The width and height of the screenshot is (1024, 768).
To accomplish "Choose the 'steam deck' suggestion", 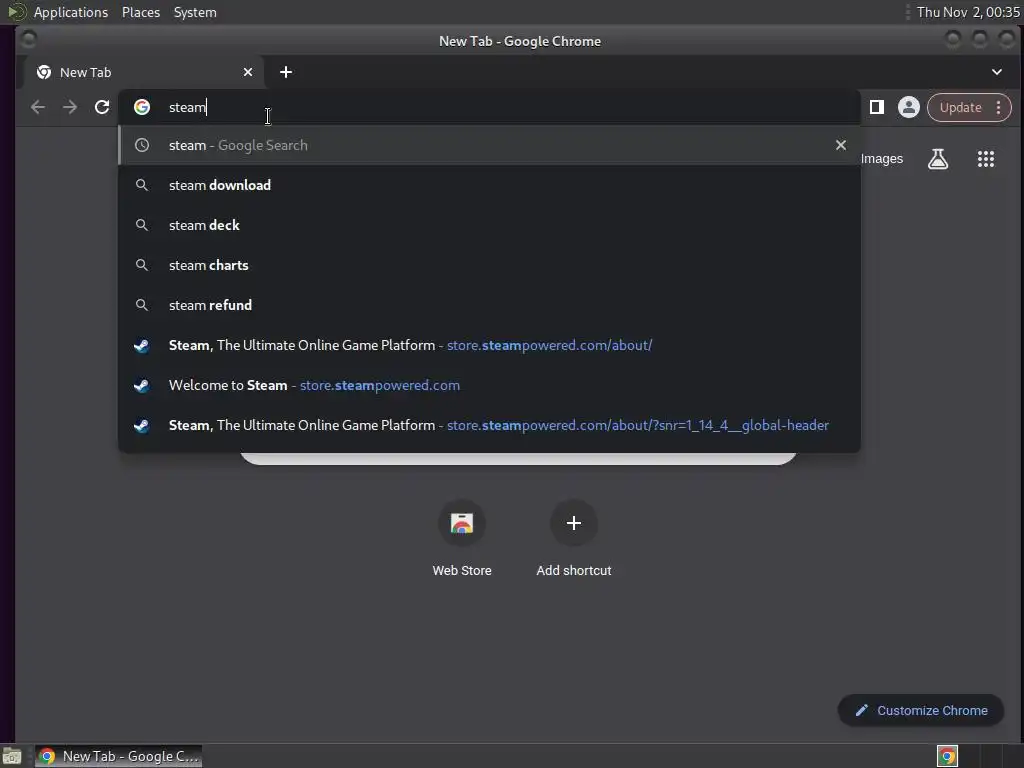I will point(489,225).
